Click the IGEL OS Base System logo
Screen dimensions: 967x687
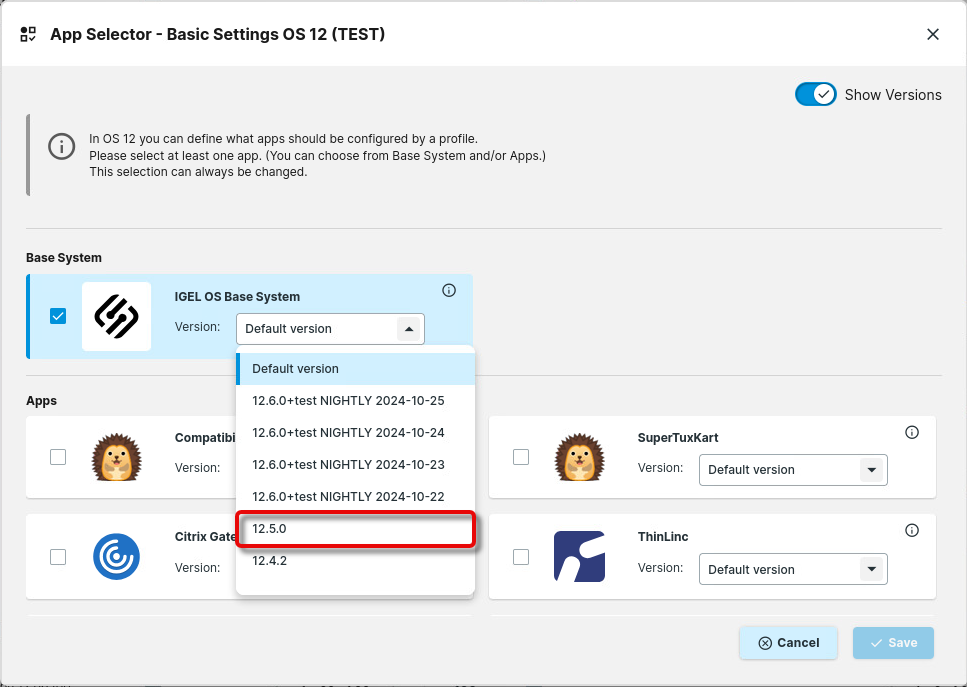(116, 316)
